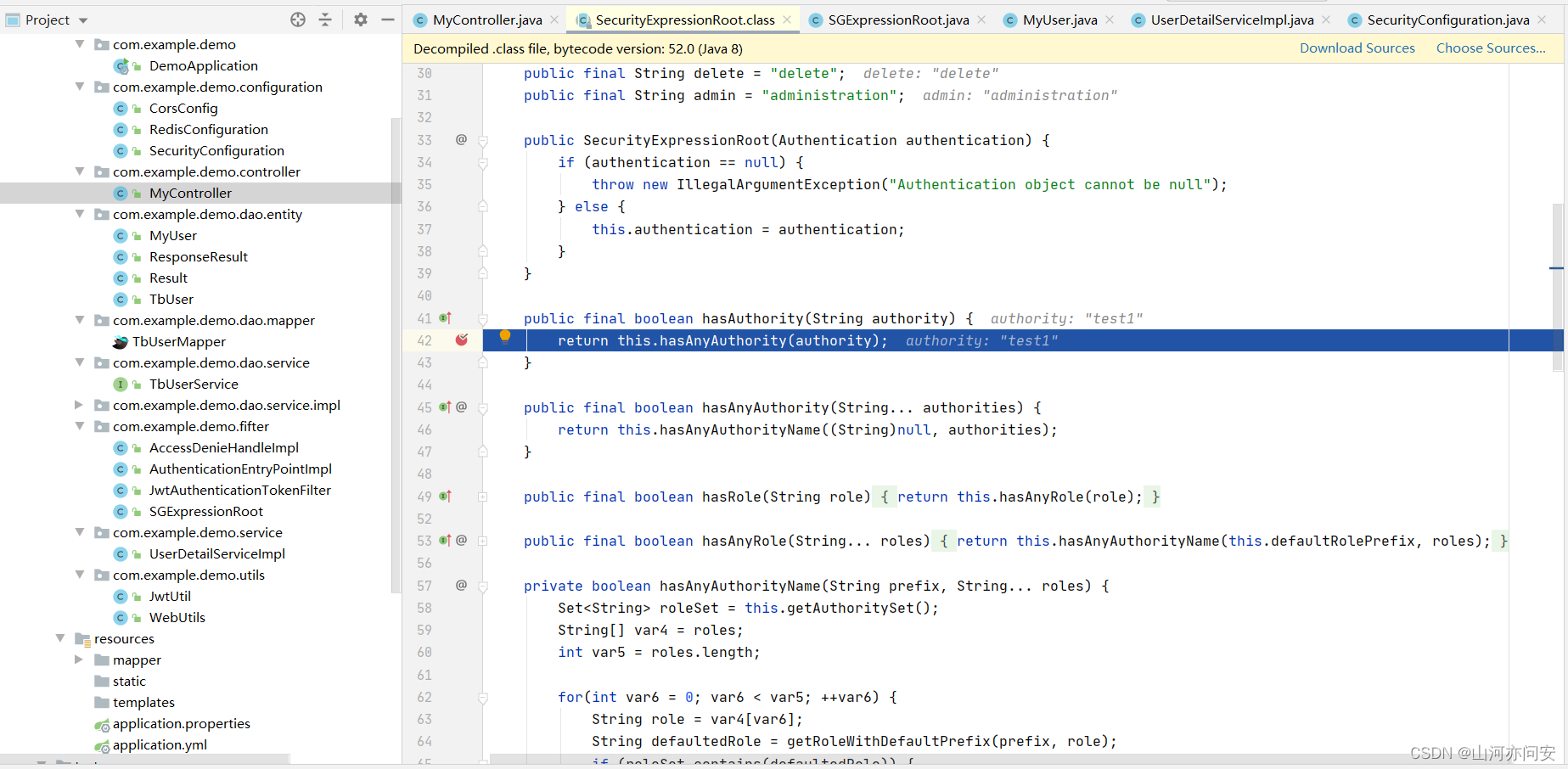The width and height of the screenshot is (1568, 769).
Task: Click the @ annotation gutter icon on line 57
Action: point(461,585)
